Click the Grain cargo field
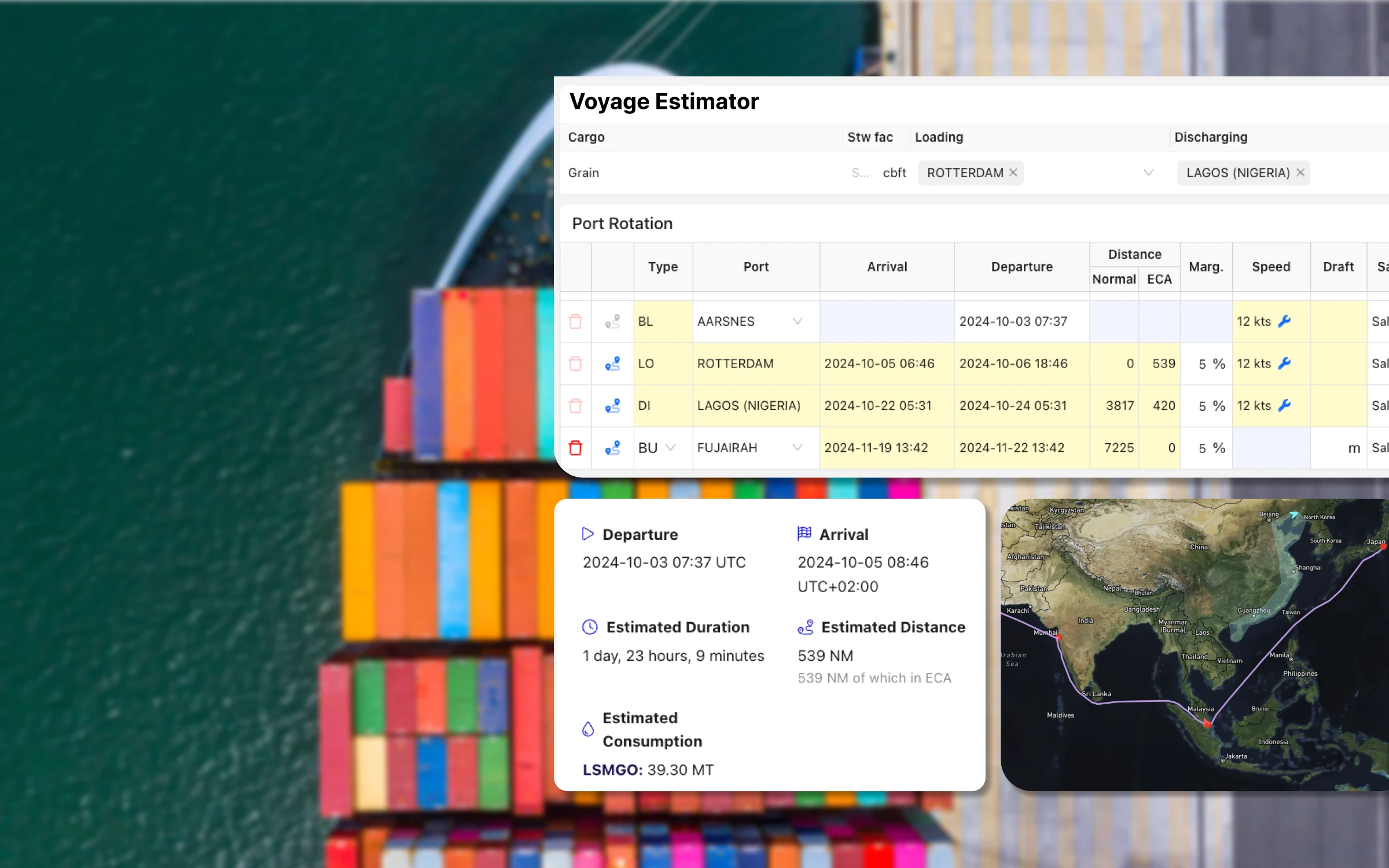1389x868 pixels. tap(700, 172)
